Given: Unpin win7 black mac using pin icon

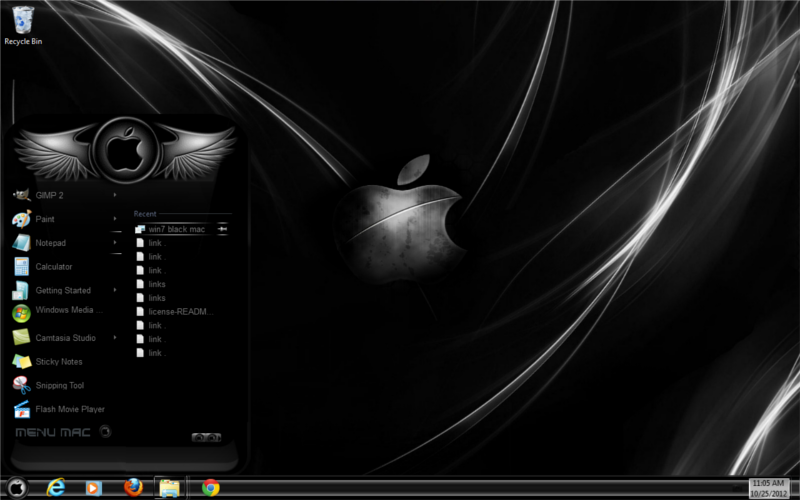Looking at the screenshot, I should tap(222, 229).
